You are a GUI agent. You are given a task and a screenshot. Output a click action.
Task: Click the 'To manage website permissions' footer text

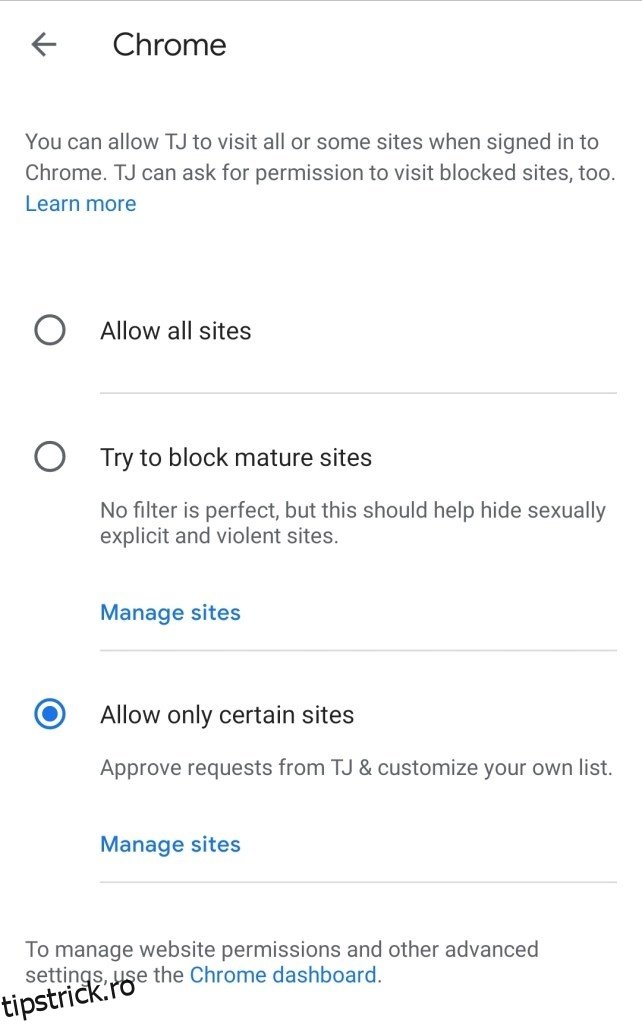pyautogui.click(x=281, y=961)
